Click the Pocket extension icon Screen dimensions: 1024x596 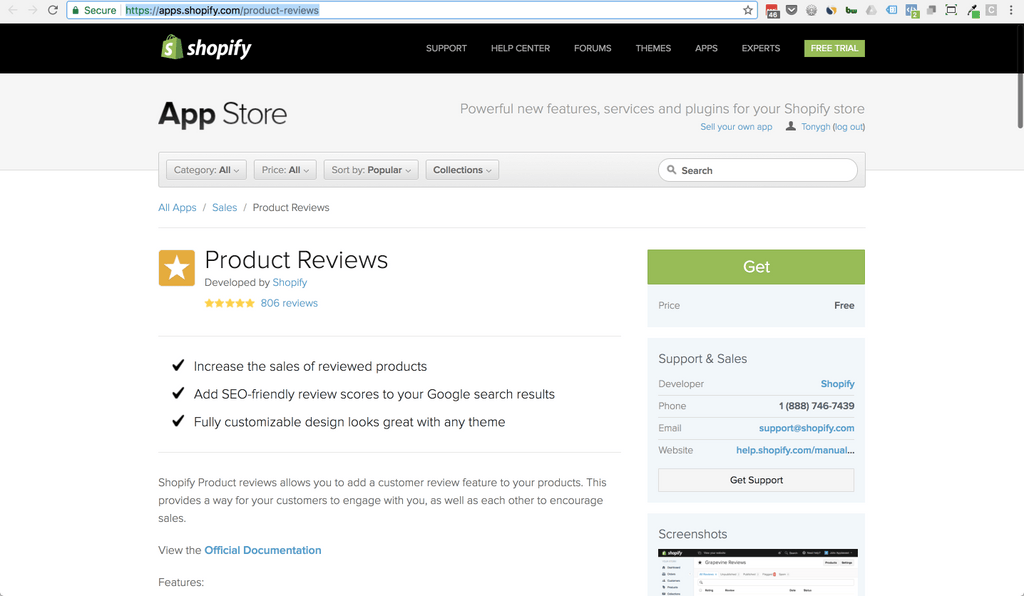tap(792, 10)
